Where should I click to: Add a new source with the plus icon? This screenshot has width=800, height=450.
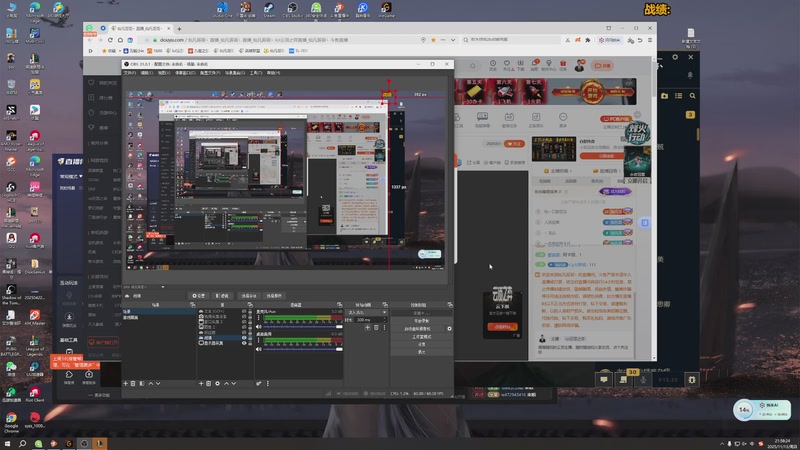click(201, 383)
